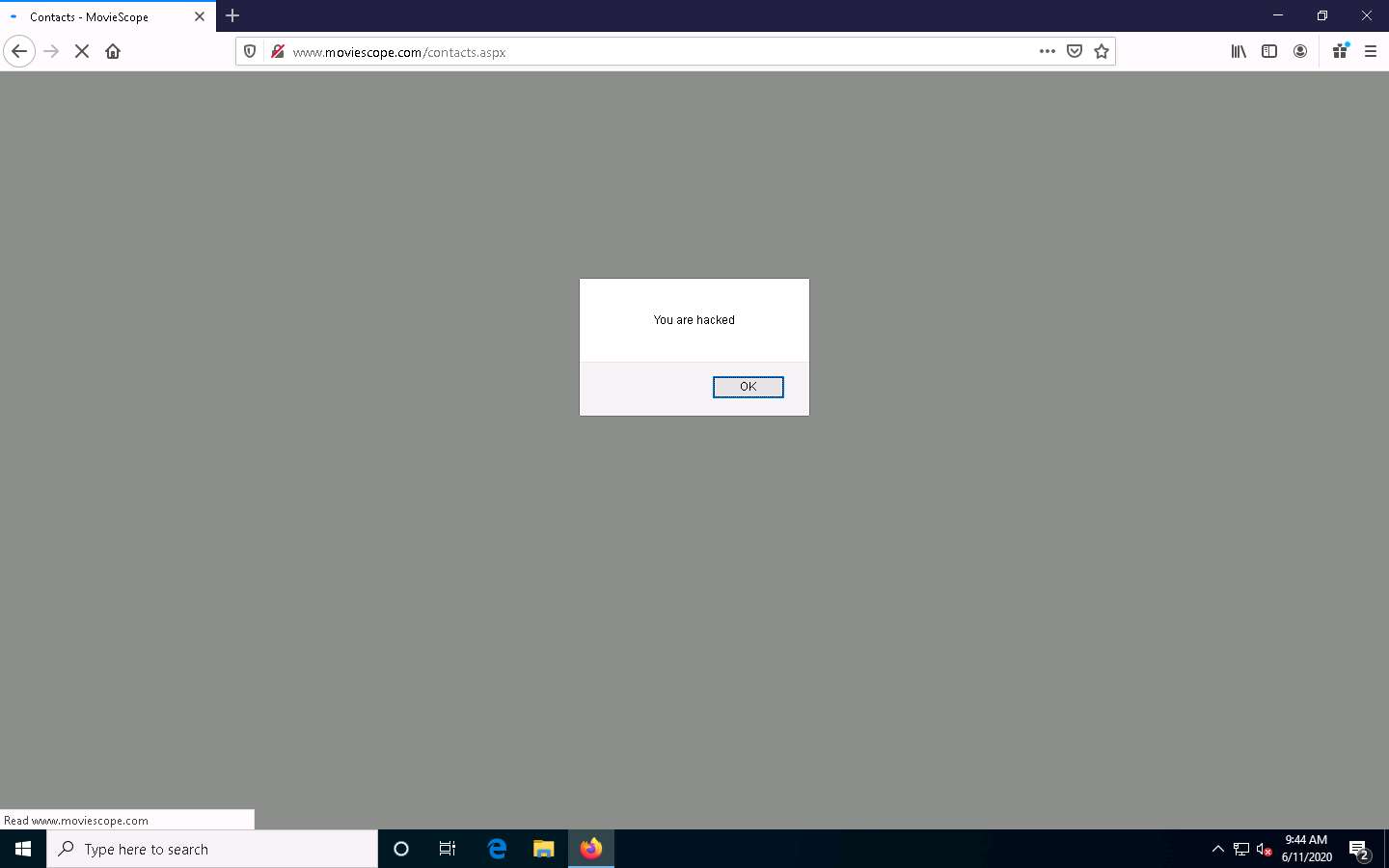This screenshot has height=868, width=1389.
Task: Open the Windows Start menu
Action: (21, 849)
